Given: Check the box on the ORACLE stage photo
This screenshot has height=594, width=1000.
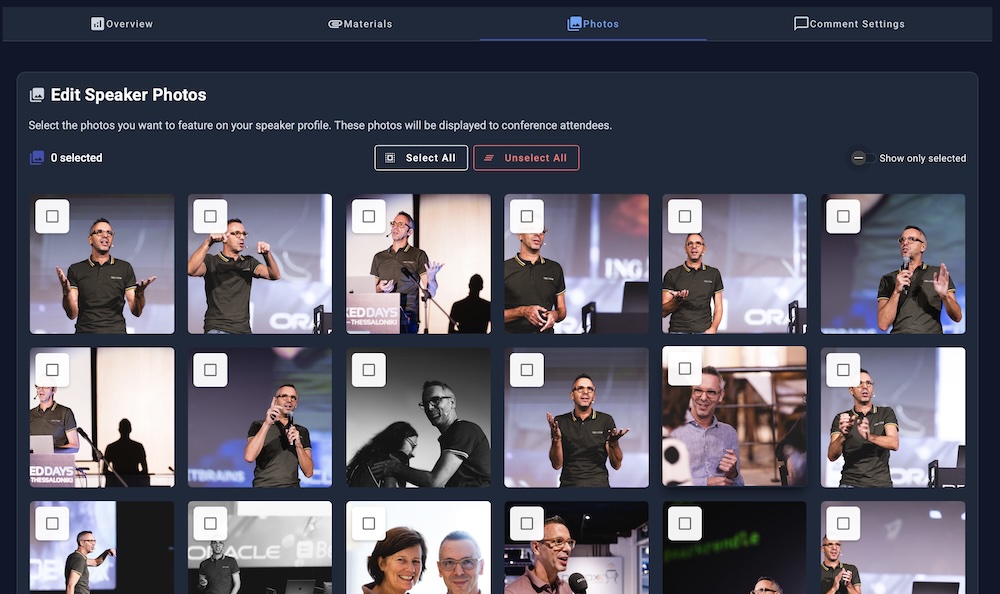Looking at the screenshot, I should 210,523.
